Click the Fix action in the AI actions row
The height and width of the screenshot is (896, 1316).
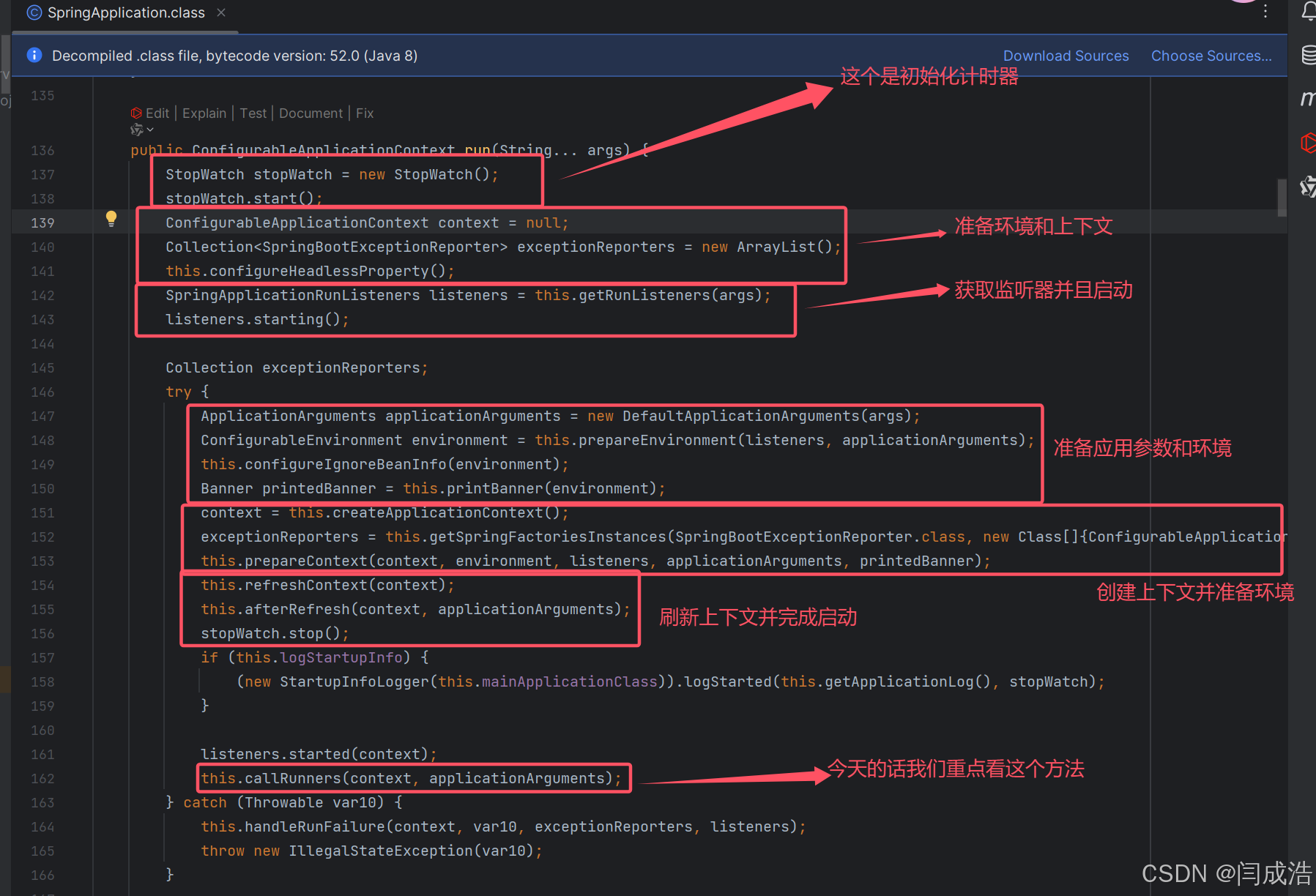pos(365,113)
